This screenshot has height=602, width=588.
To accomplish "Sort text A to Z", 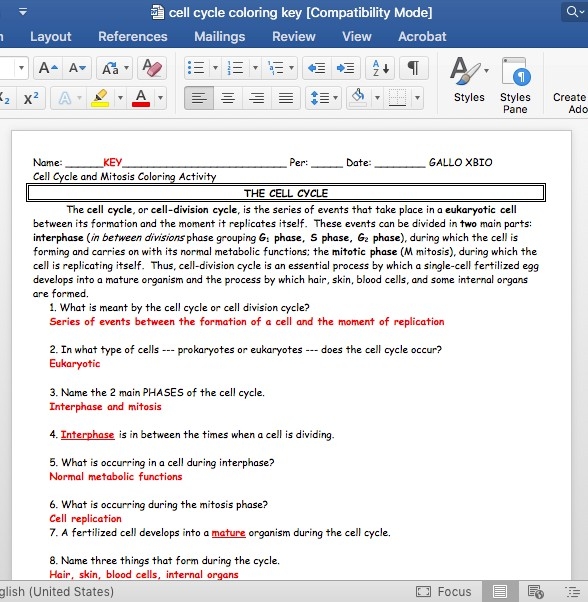I will (380, 68).
